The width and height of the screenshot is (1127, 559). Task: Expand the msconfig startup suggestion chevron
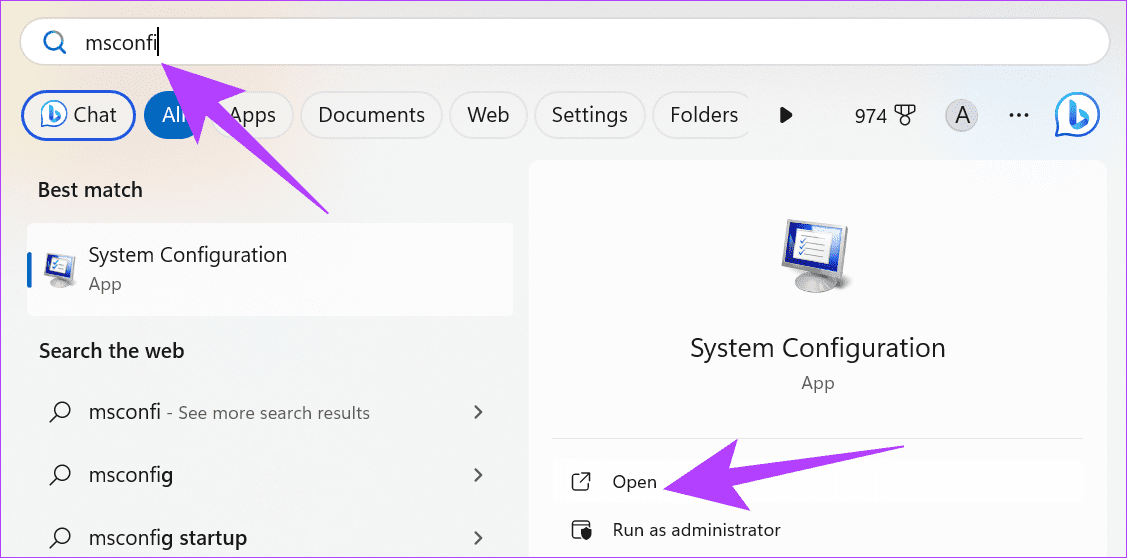point(478,537)
